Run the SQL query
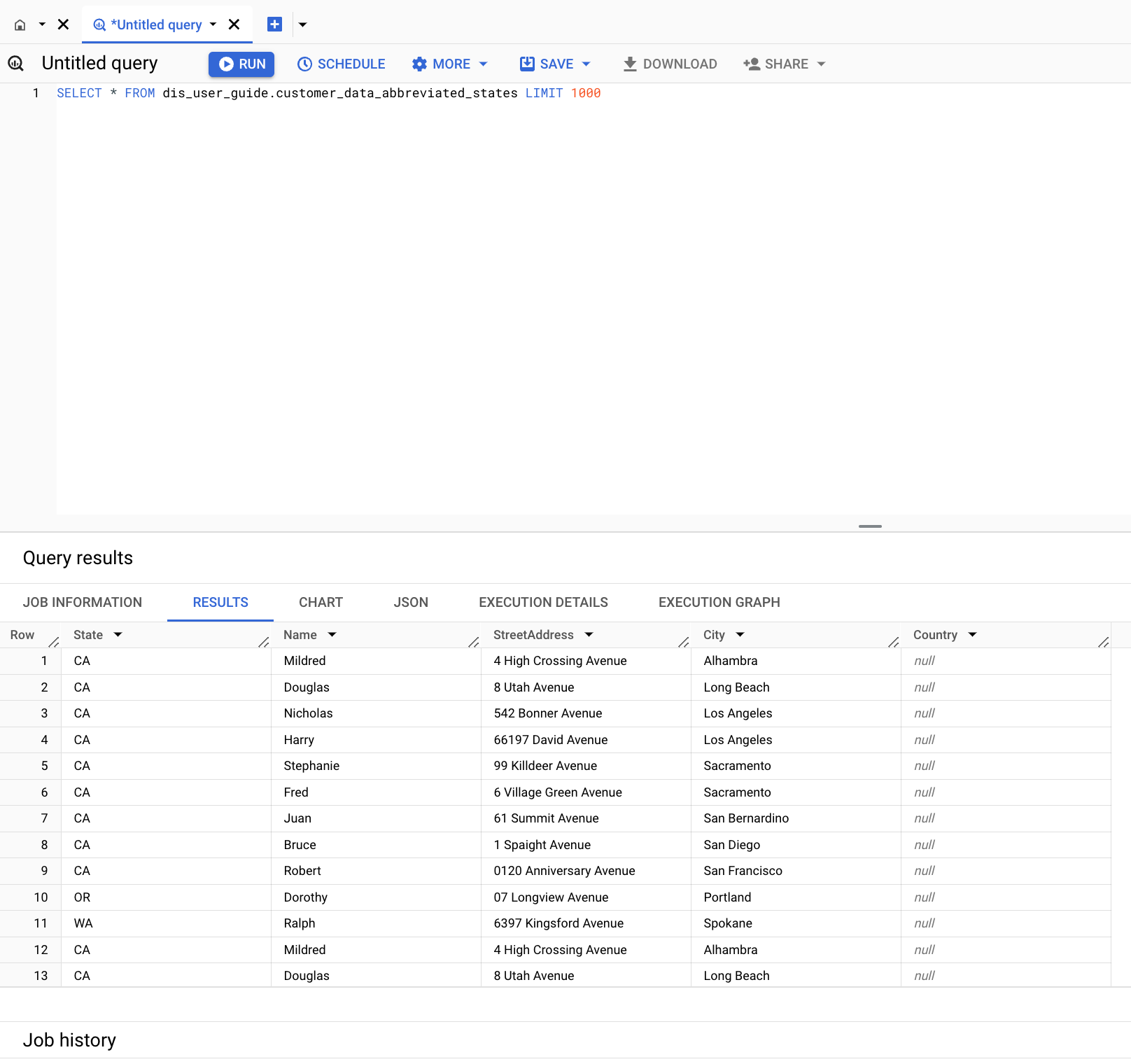This screenshot has height=1064, width=1131. click(x=241, y=64)
